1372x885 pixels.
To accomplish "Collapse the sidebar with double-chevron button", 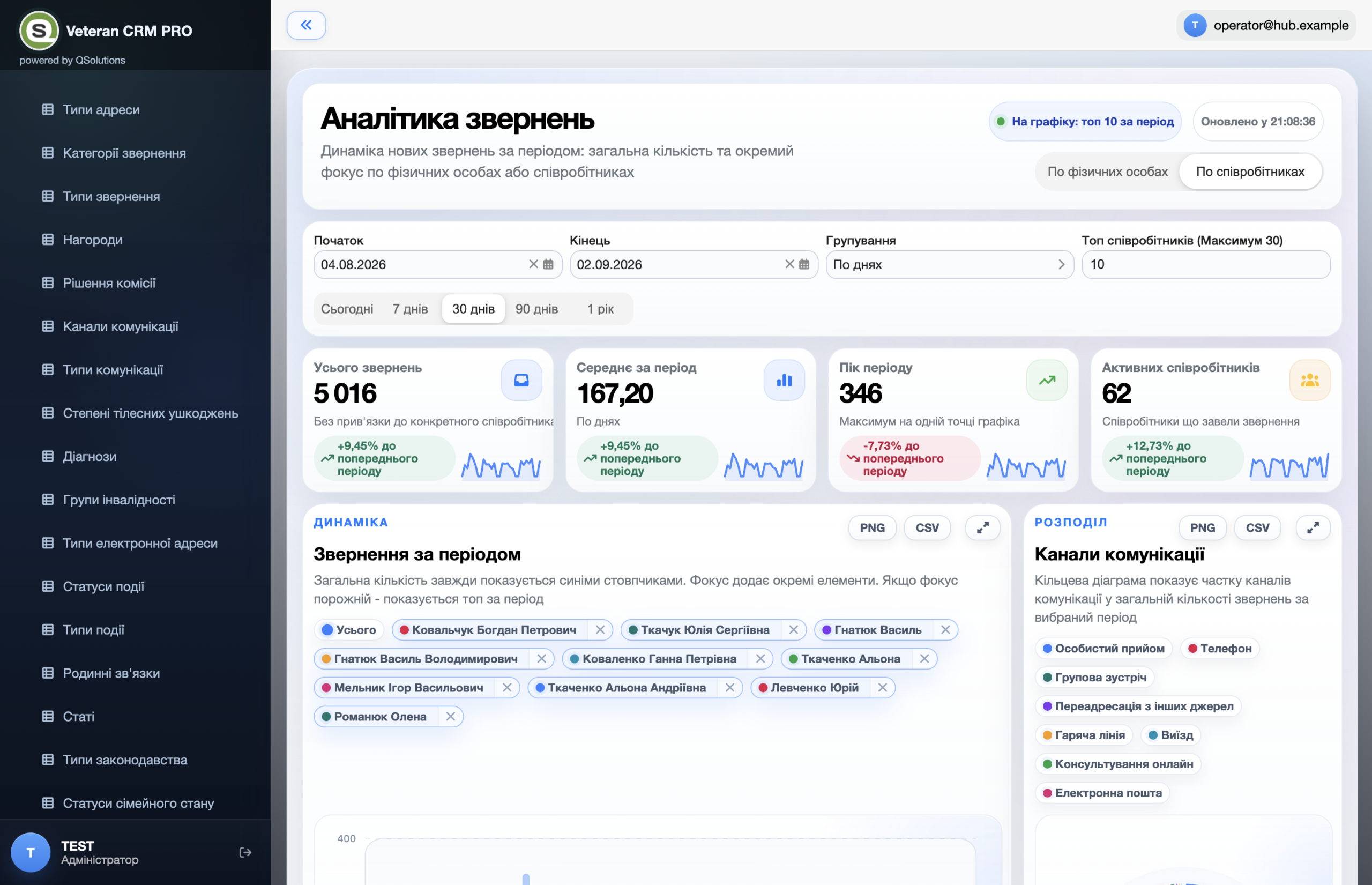I will (x=306, y=25).
